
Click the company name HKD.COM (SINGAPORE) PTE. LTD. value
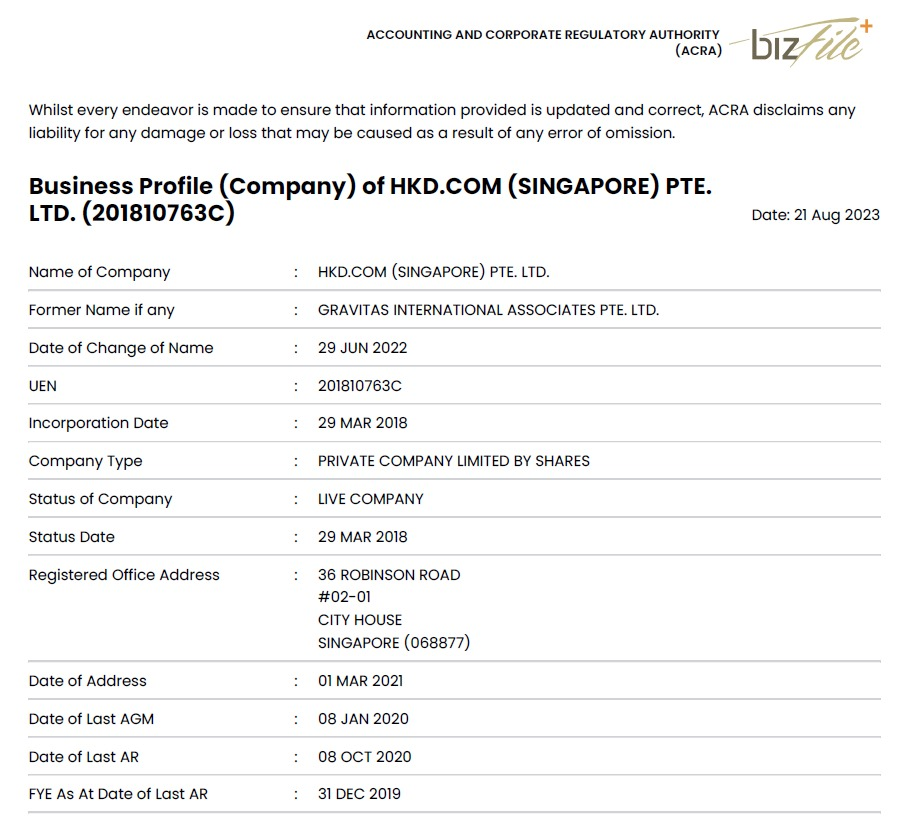click(433, 272)
